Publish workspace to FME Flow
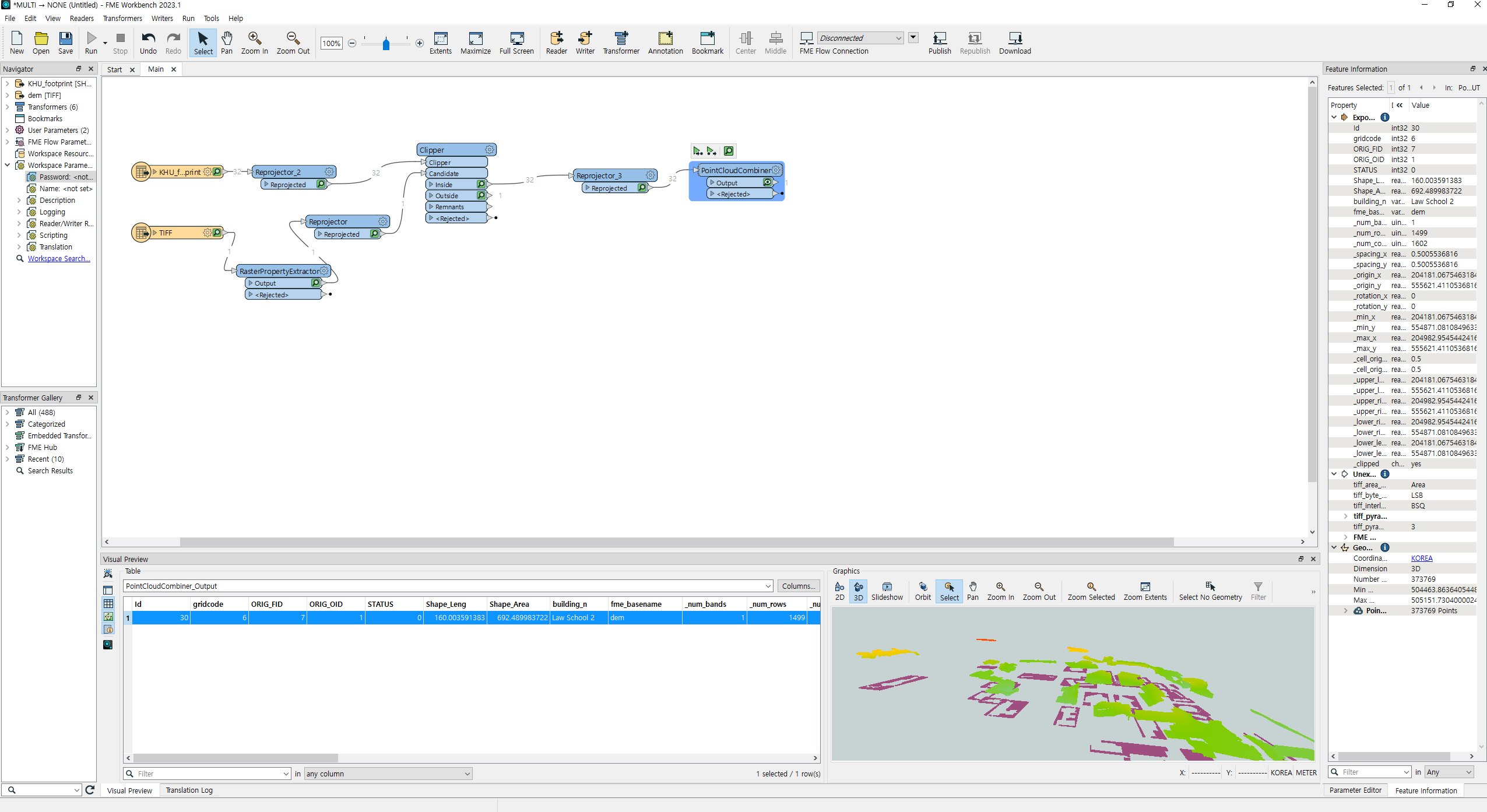This screenshot has width=1487, height=812. point(940,43)
